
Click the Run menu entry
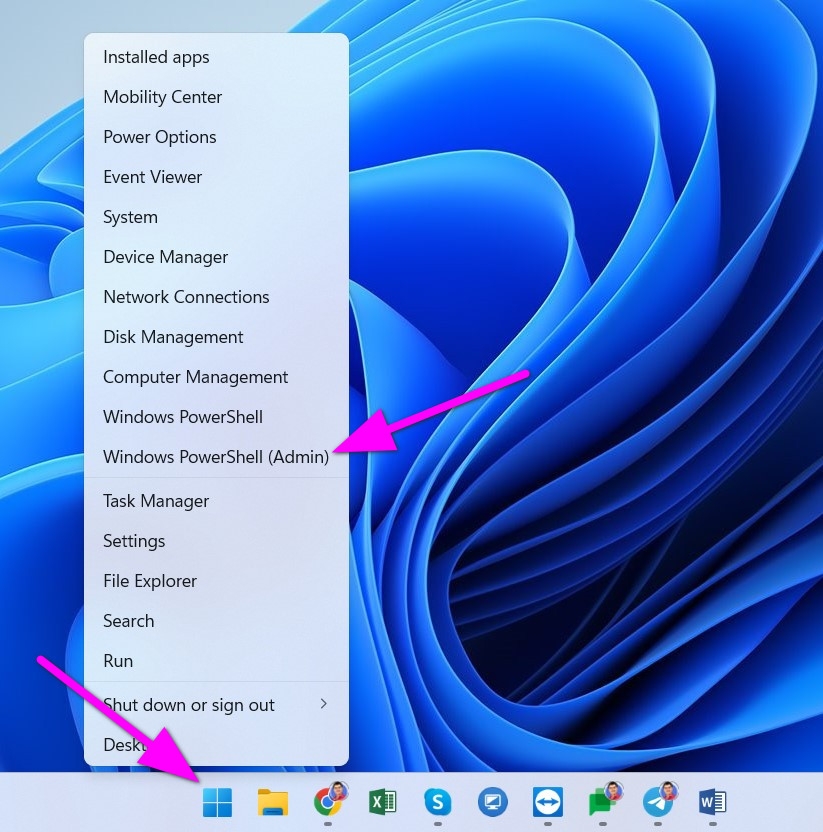click(x=118, y=661)
